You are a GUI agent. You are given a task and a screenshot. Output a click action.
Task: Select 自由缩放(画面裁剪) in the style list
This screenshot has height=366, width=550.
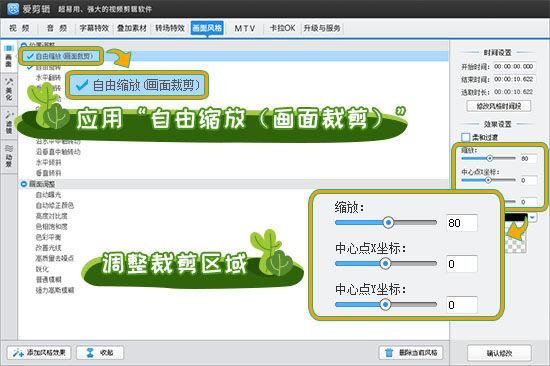pyautogui.click(x=64, y=56)
